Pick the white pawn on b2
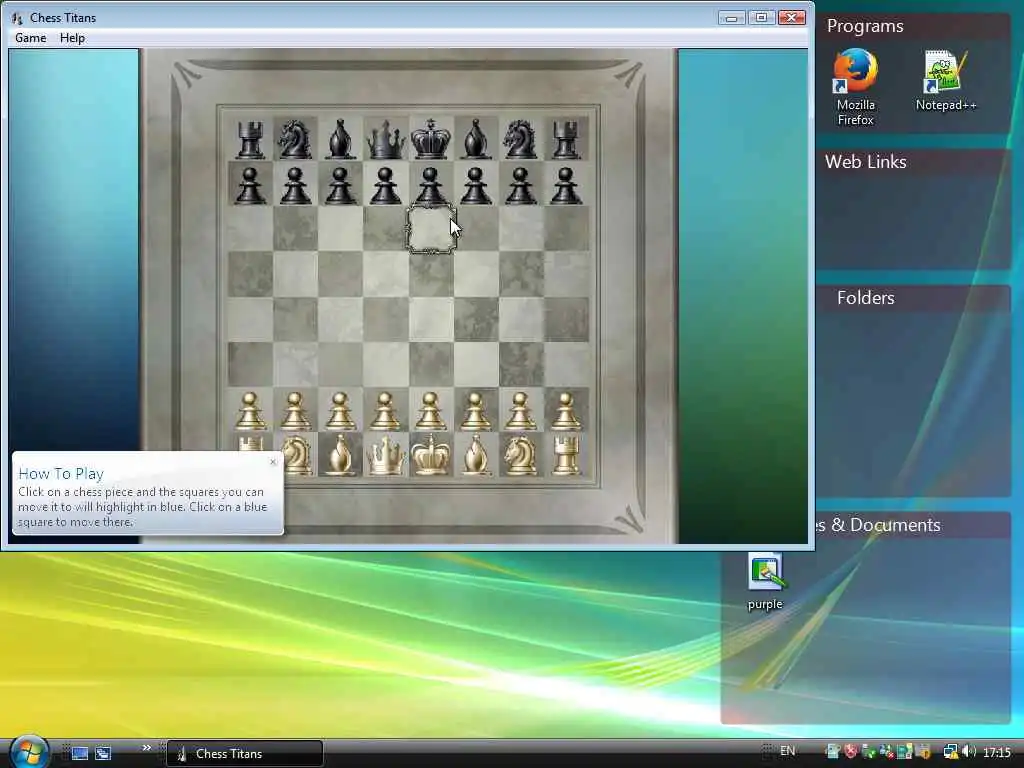1024x768 pixels. point(295,411)
